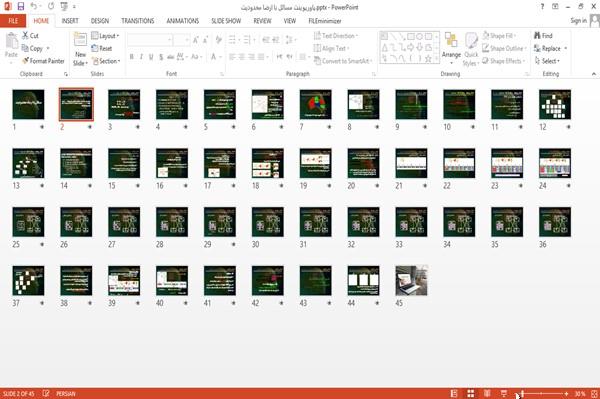
Task: Open the Text Direction dropdown
Action: pyautogui.click(x=336, y=36)
